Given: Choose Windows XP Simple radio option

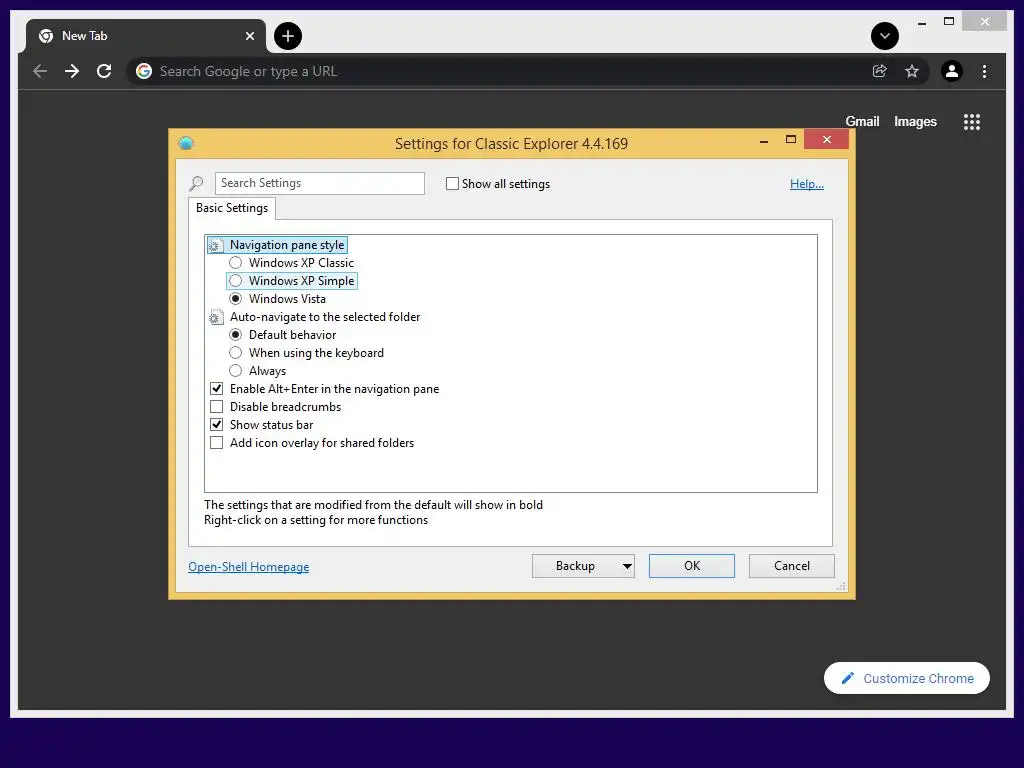Looking at the screenshot, I should (x=236, y=281).
